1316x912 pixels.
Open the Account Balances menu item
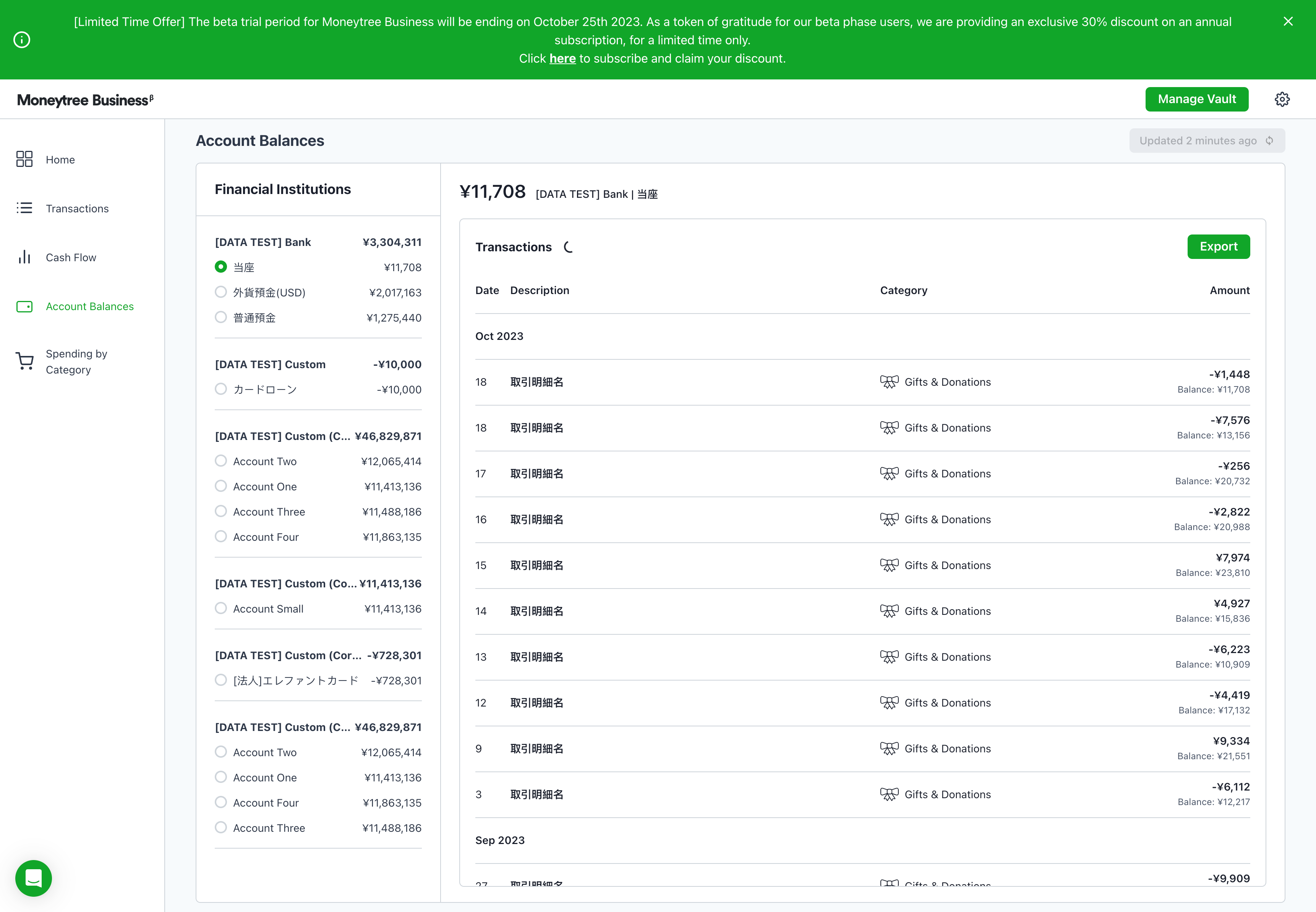(x=90, y=306)
